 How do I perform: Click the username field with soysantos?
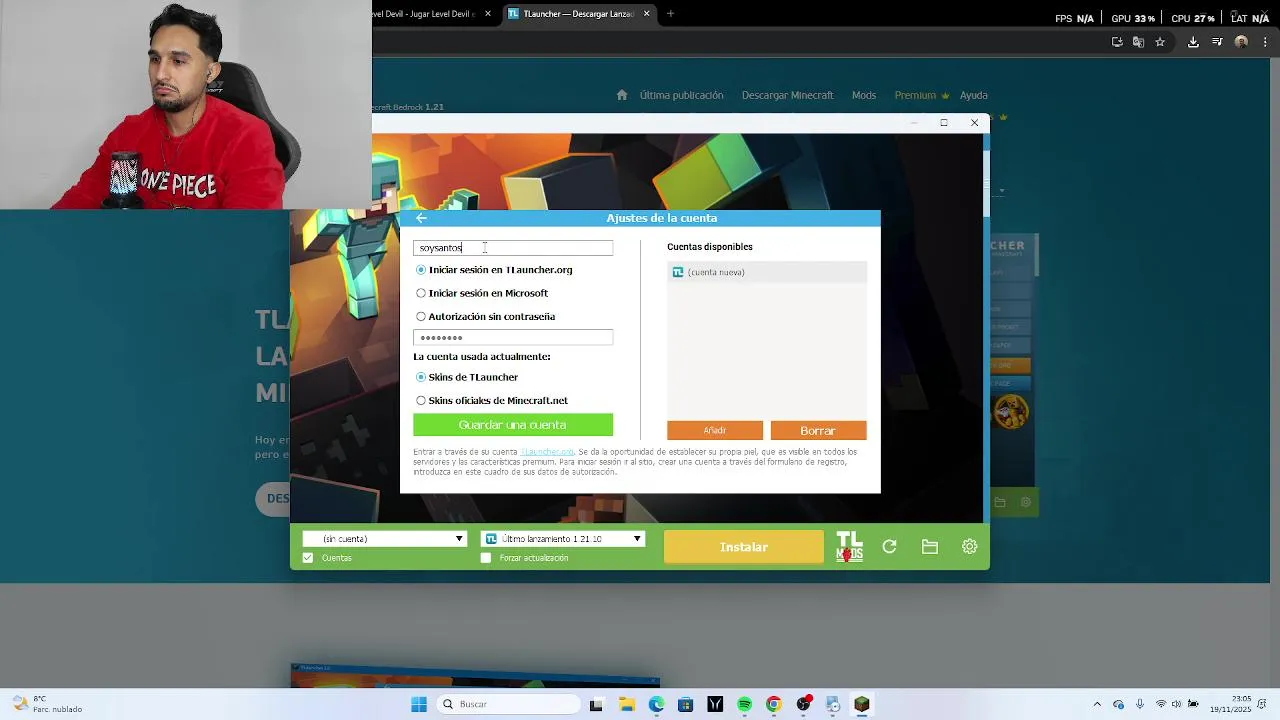[513, 248]
